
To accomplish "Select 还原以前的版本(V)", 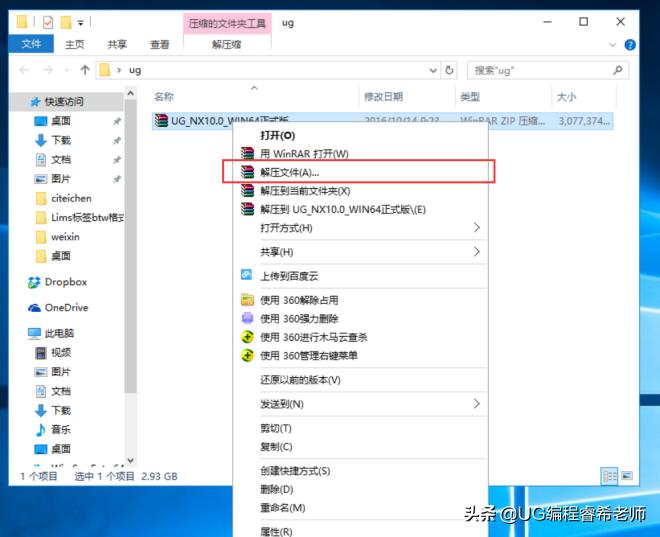I will click(x=300, y=380).
